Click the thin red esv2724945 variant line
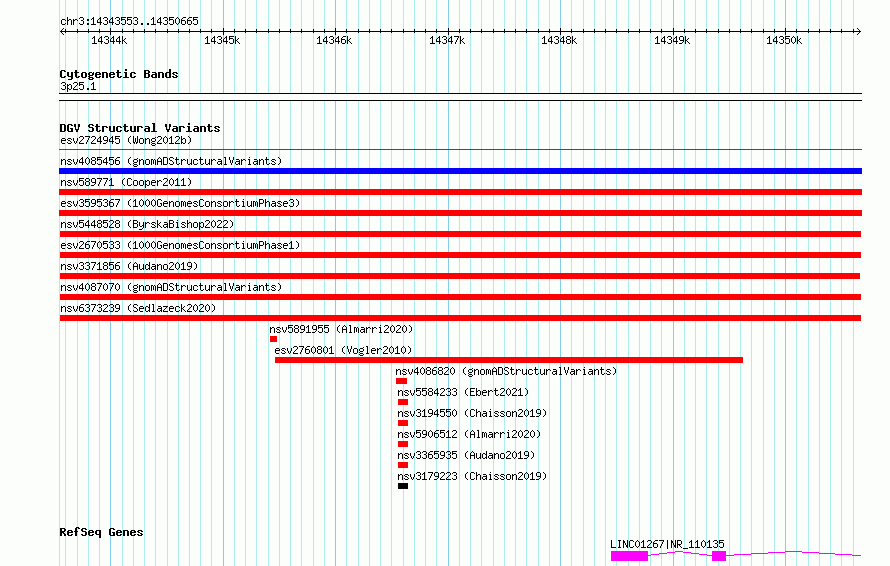Image resolution: width=890 pixels, height=566 pixels. pyautogui.click(x=460, y=150)
